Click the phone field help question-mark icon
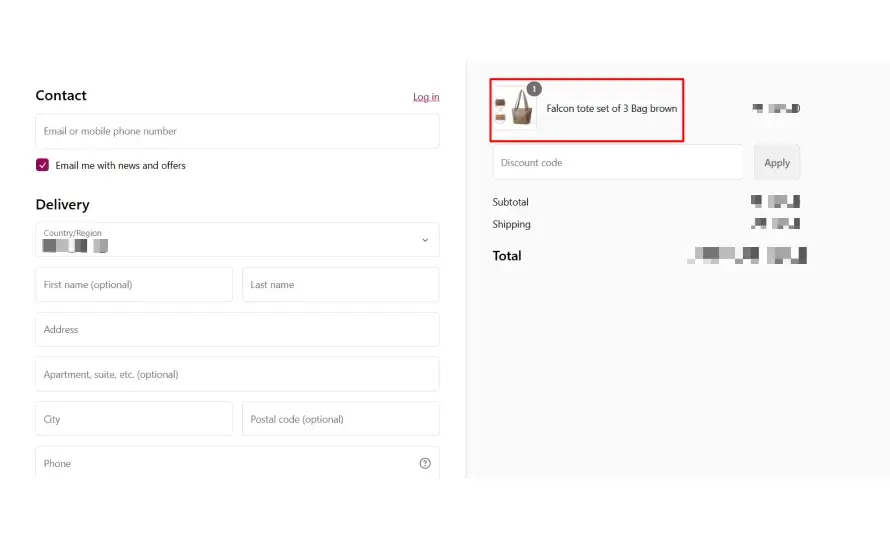Screen dimensions: 890x538 [x=425, y=463]
